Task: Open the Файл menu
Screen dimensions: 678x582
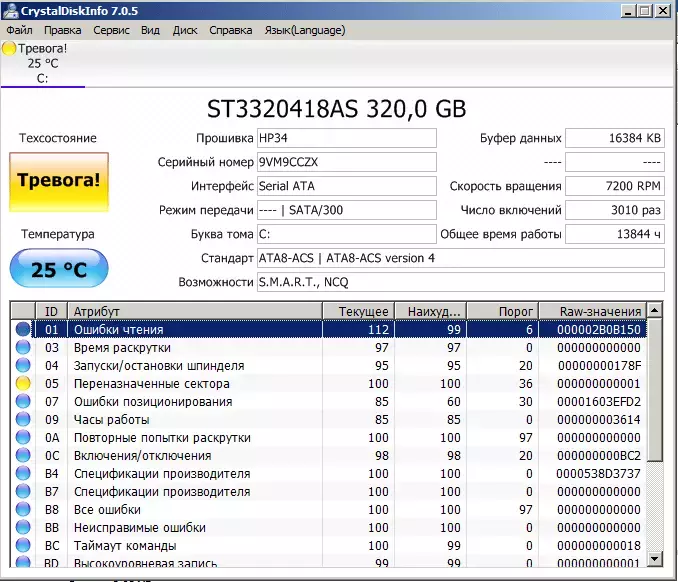Action: [19, 30]
